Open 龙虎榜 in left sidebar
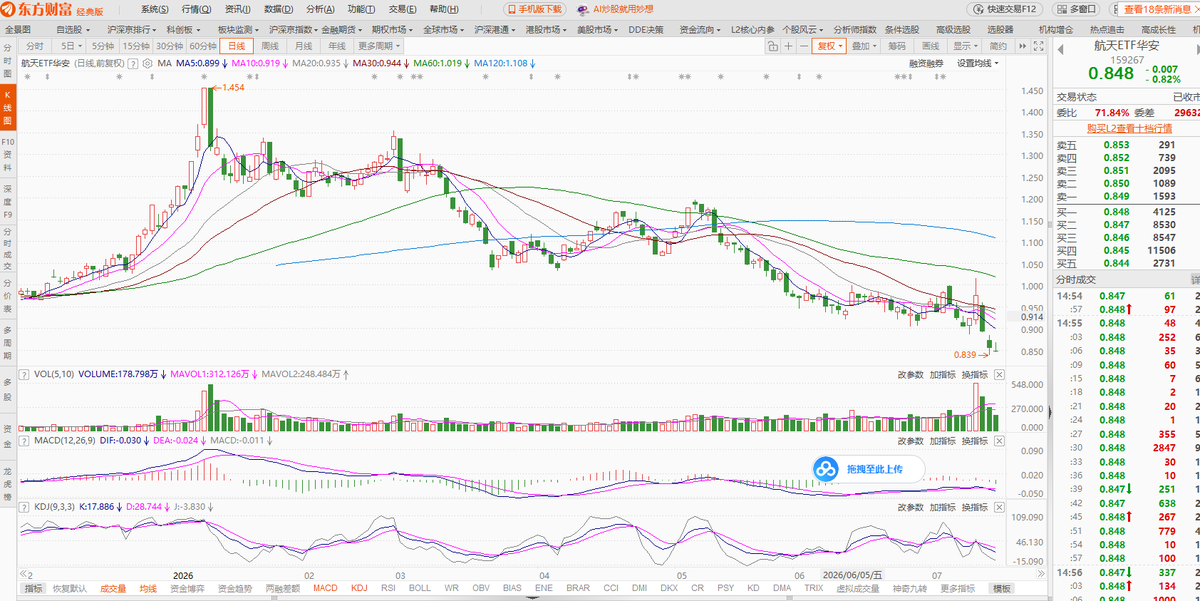 pyautogui.click(x=7, y=486)
